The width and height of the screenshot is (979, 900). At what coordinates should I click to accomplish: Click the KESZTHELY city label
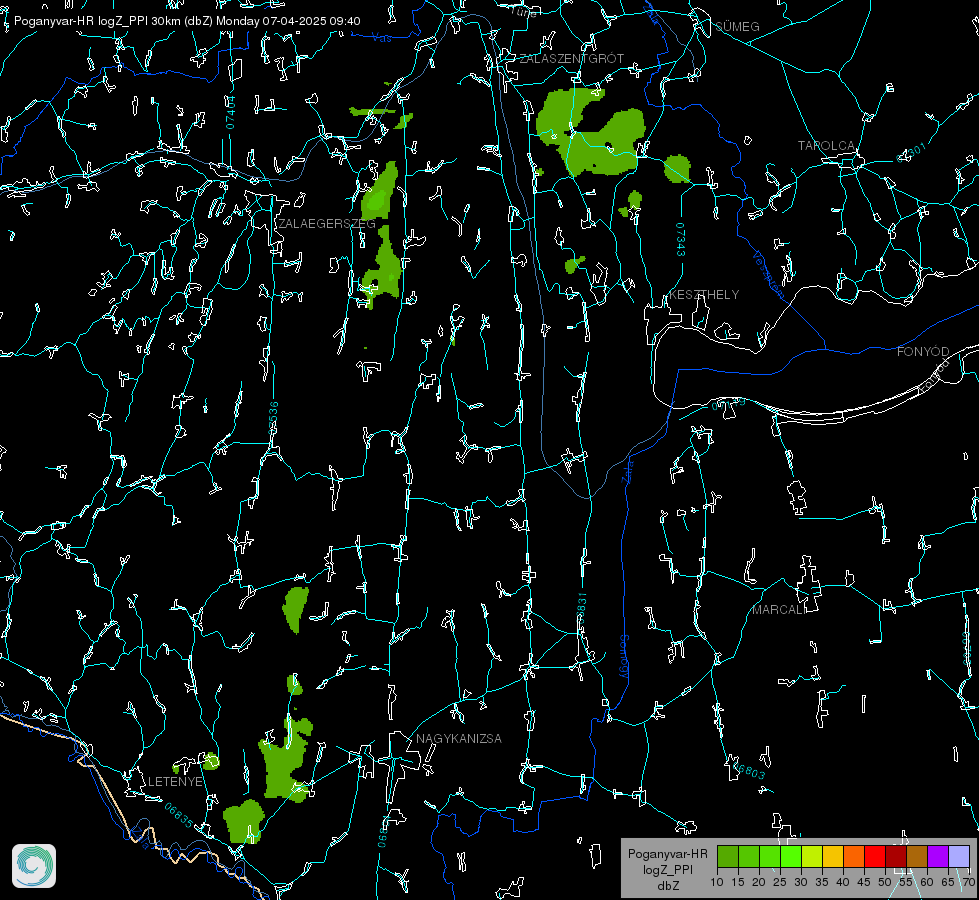pos(704,294)
